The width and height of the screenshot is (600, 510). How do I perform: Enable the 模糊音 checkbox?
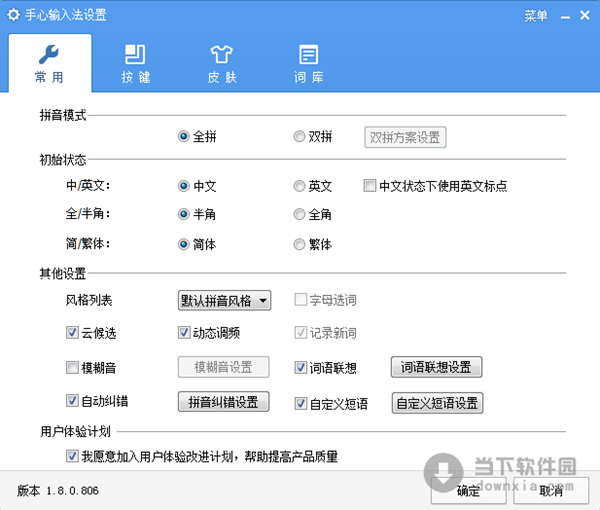pyautogui.click(x=72, y=367)
